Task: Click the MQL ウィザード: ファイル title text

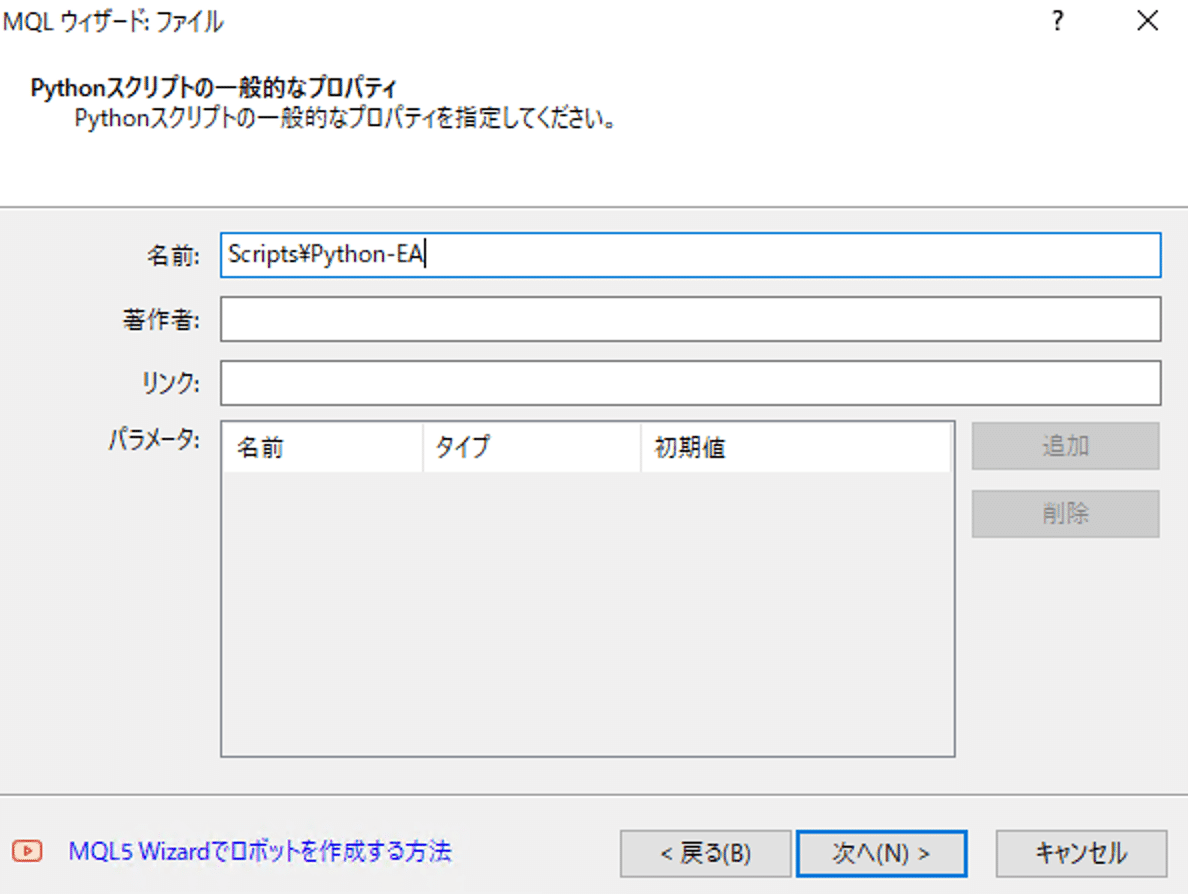Action: click(x=110, y=20)
